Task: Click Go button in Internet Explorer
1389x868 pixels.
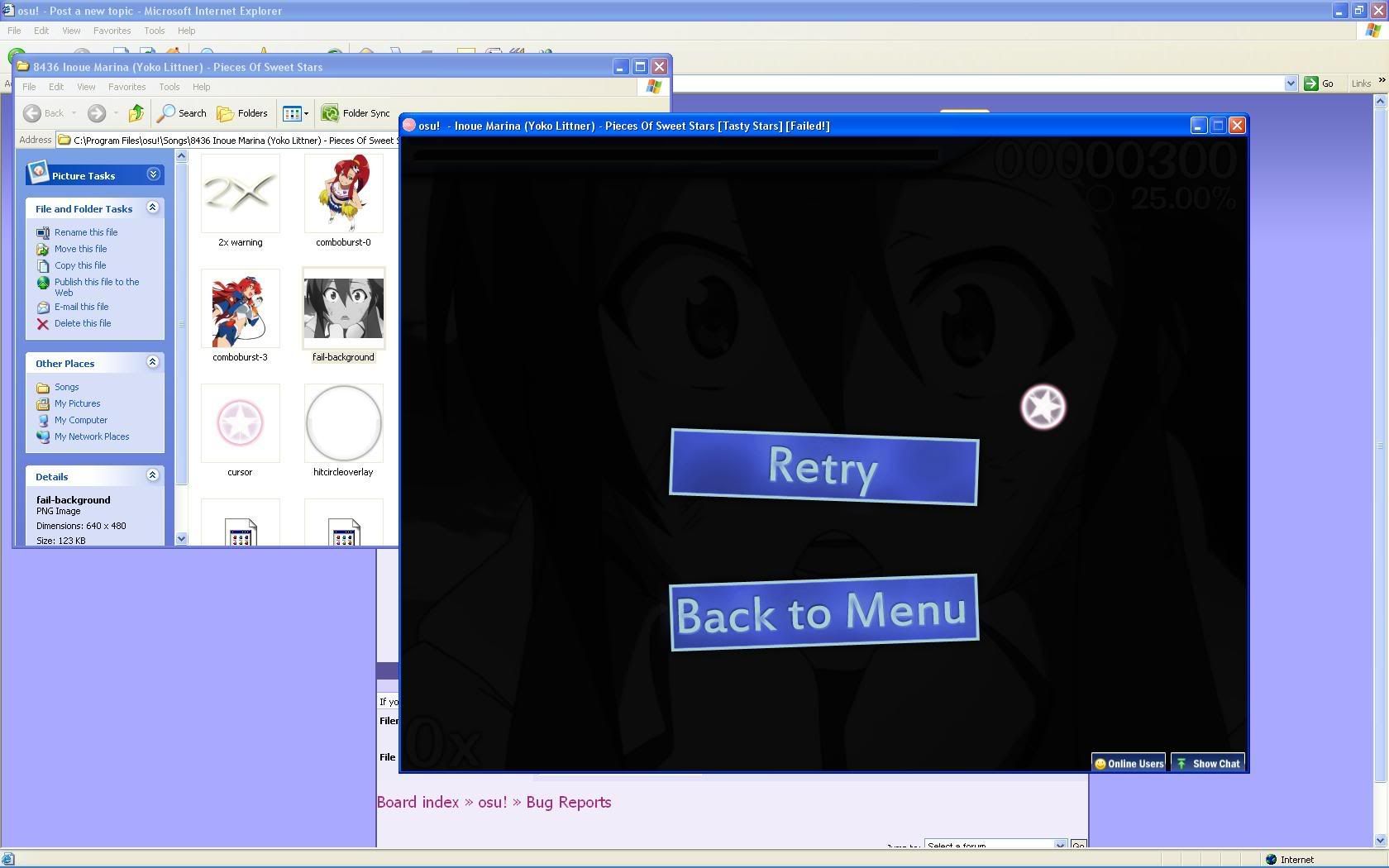Action: point(1319,83)
